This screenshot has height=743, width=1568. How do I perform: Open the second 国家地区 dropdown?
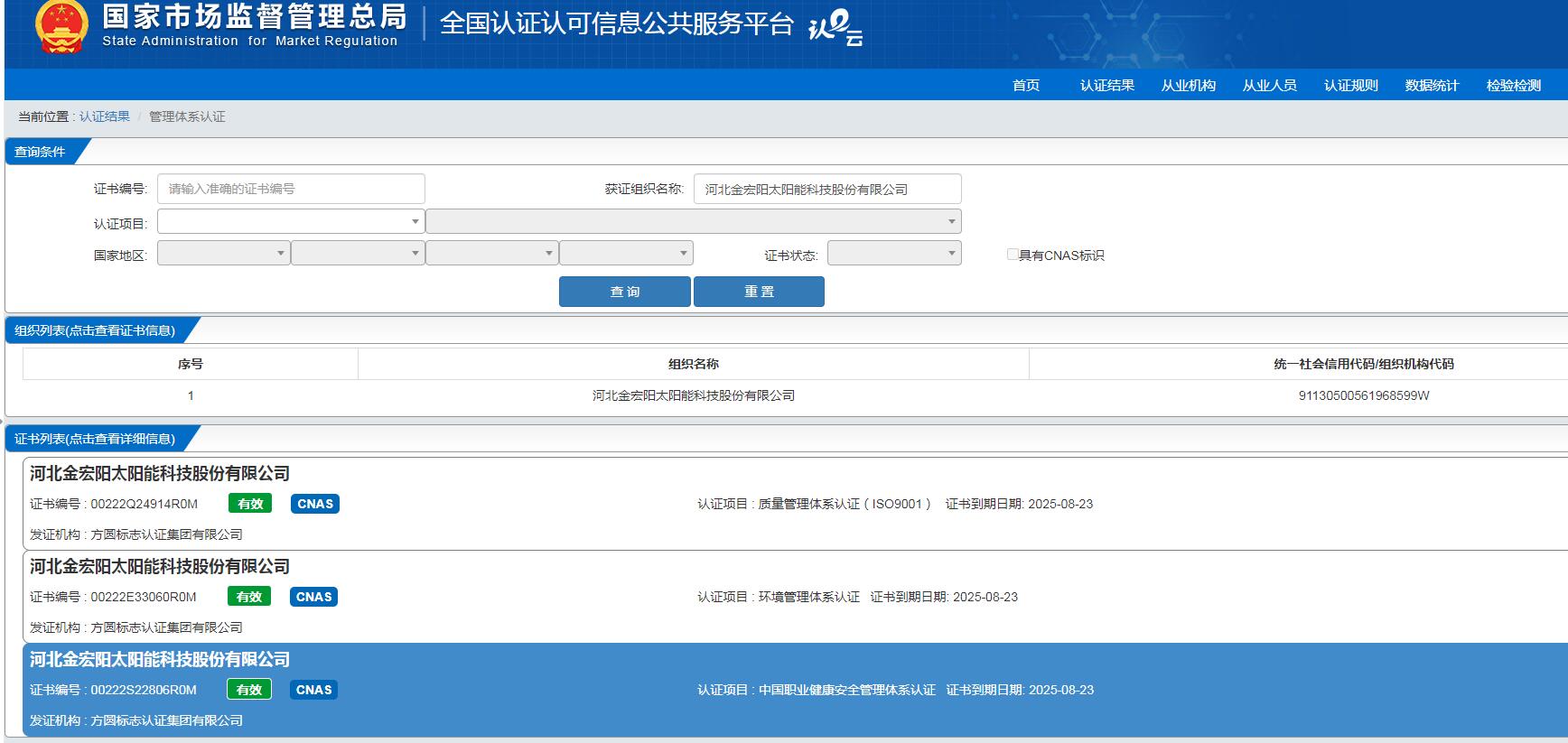pyautogui.click(x=358, y=253)
